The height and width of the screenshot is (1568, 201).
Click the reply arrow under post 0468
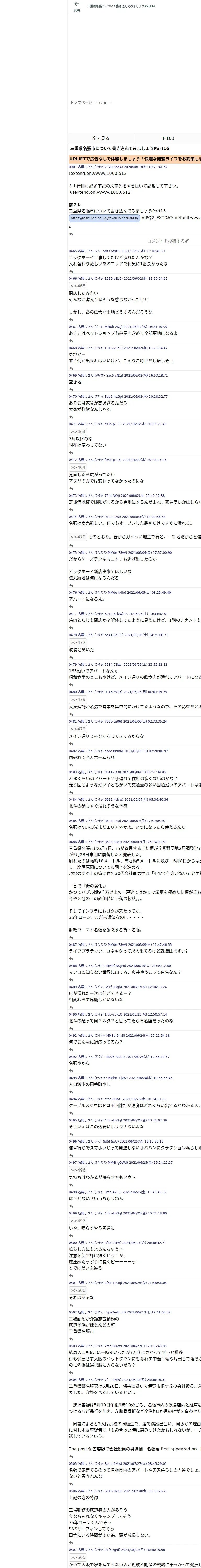click(71, 368)
